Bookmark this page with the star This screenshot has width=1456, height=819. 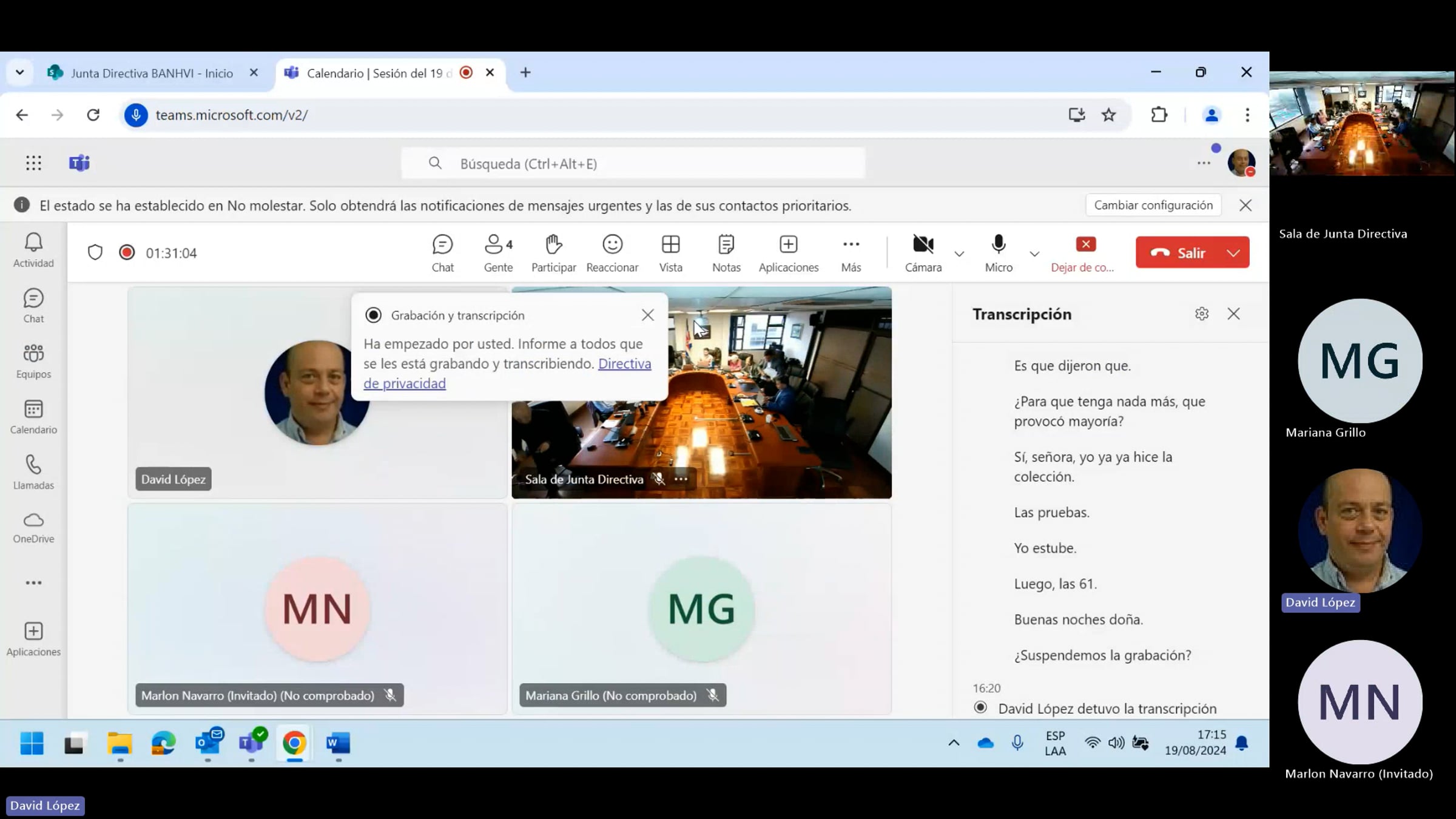[x=1108, y=115]
